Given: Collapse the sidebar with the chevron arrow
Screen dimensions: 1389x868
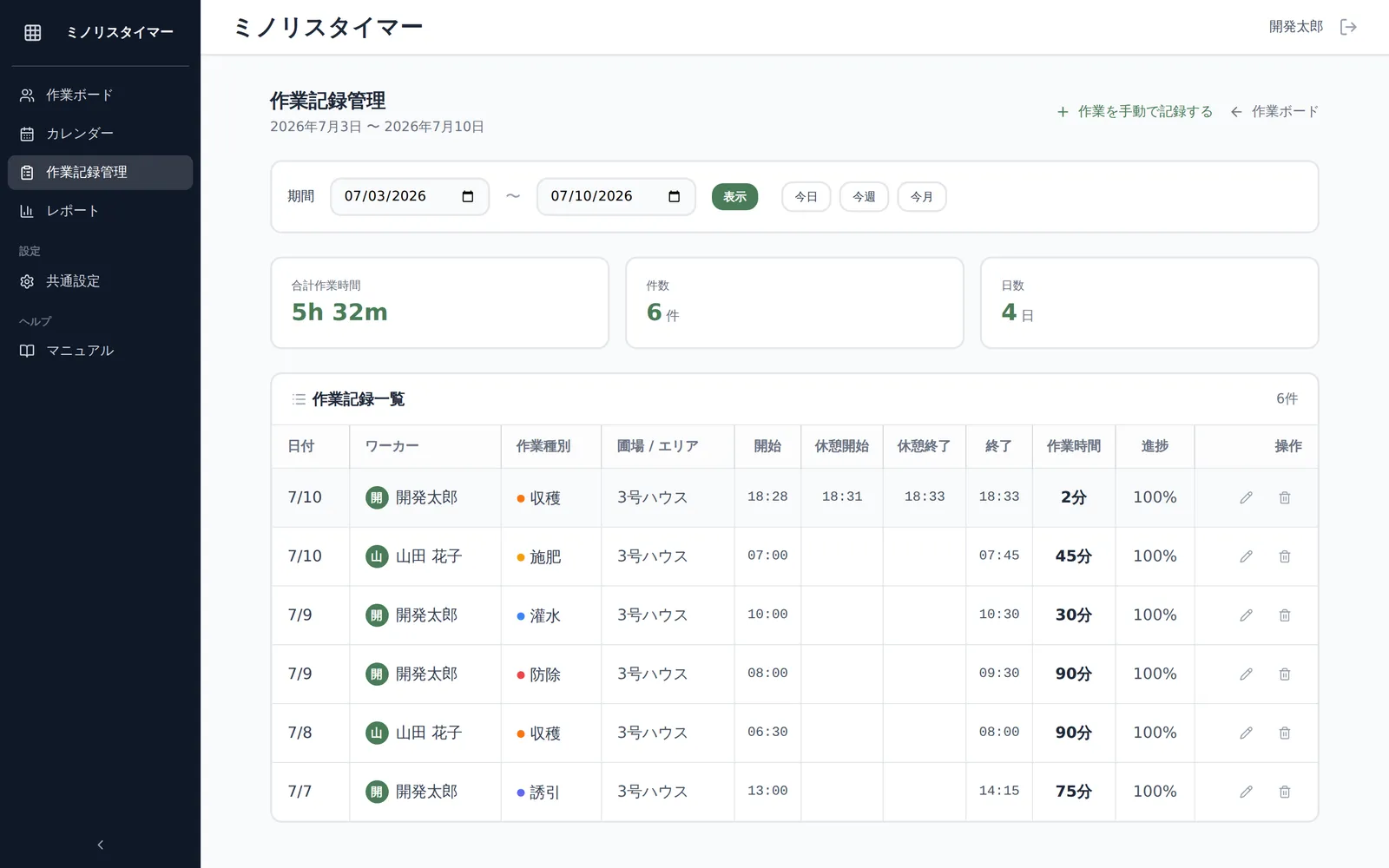Looking at the screenshot, I should (x=100, y=845).
